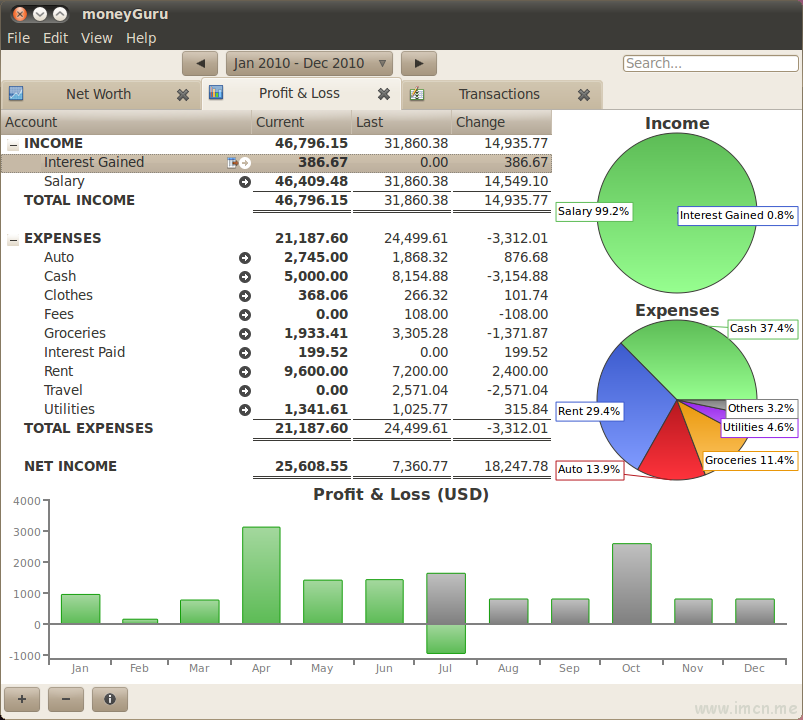Open Clothes account arrow icon
Image resolution: width=803 pixels, height=720 pixels.
pos(245,295)
